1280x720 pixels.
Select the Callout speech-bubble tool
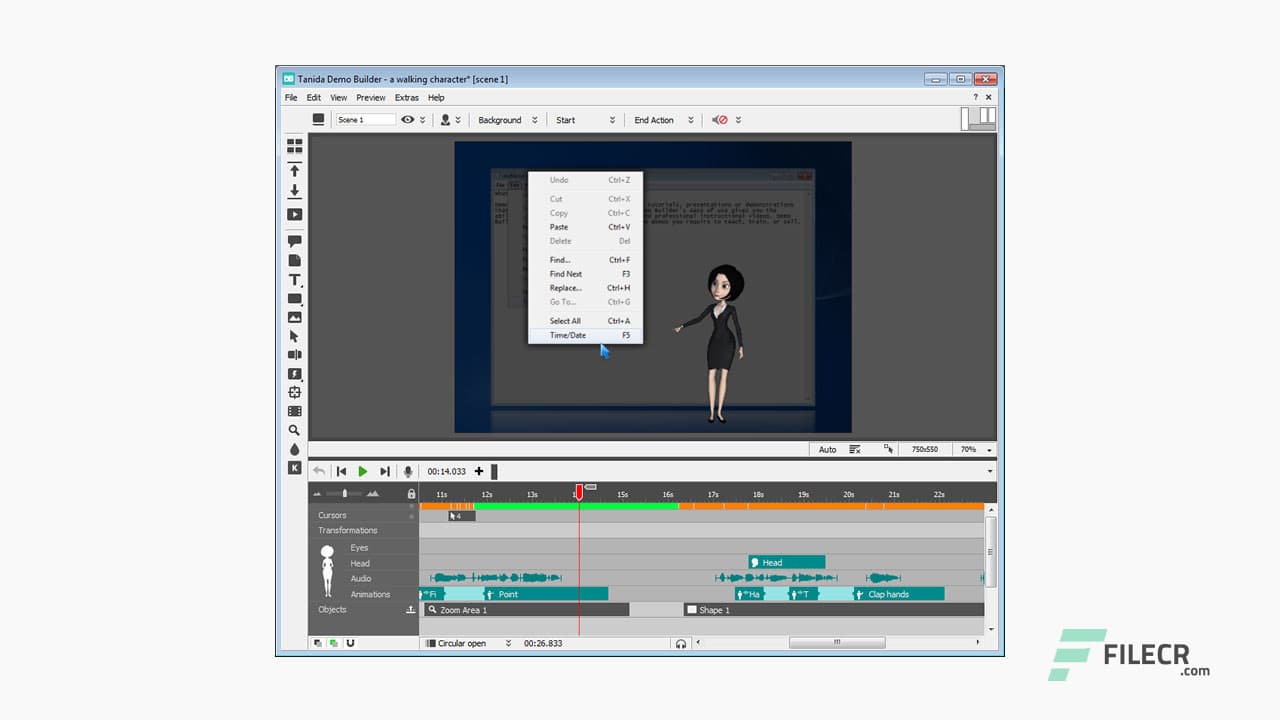[294, 240]
